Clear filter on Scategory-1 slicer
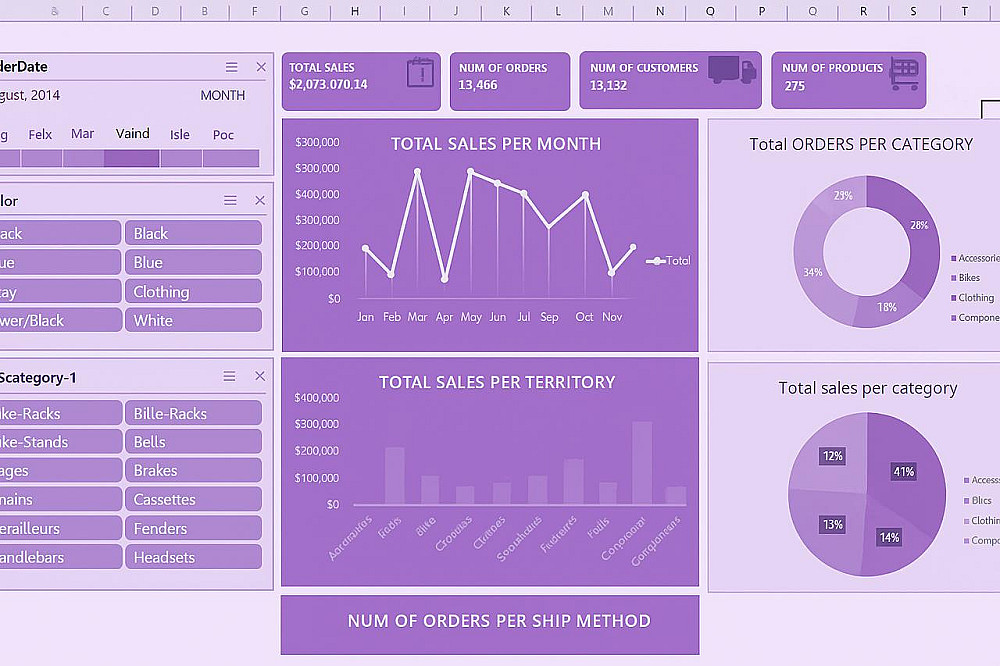This screenshot has width=1000, height=666. (260, 376)
